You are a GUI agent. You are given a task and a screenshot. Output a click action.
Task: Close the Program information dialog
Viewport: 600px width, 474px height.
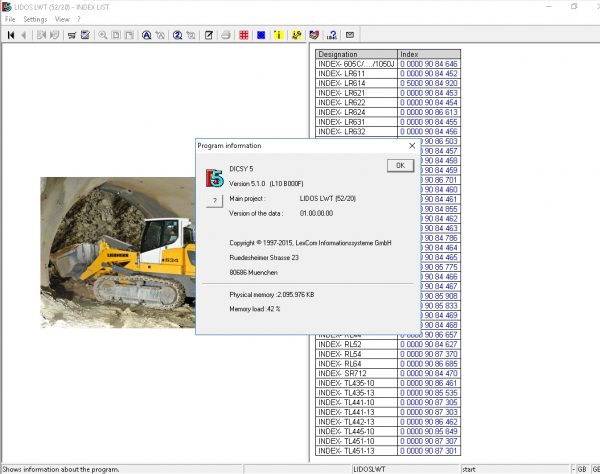tap(412, 146)
